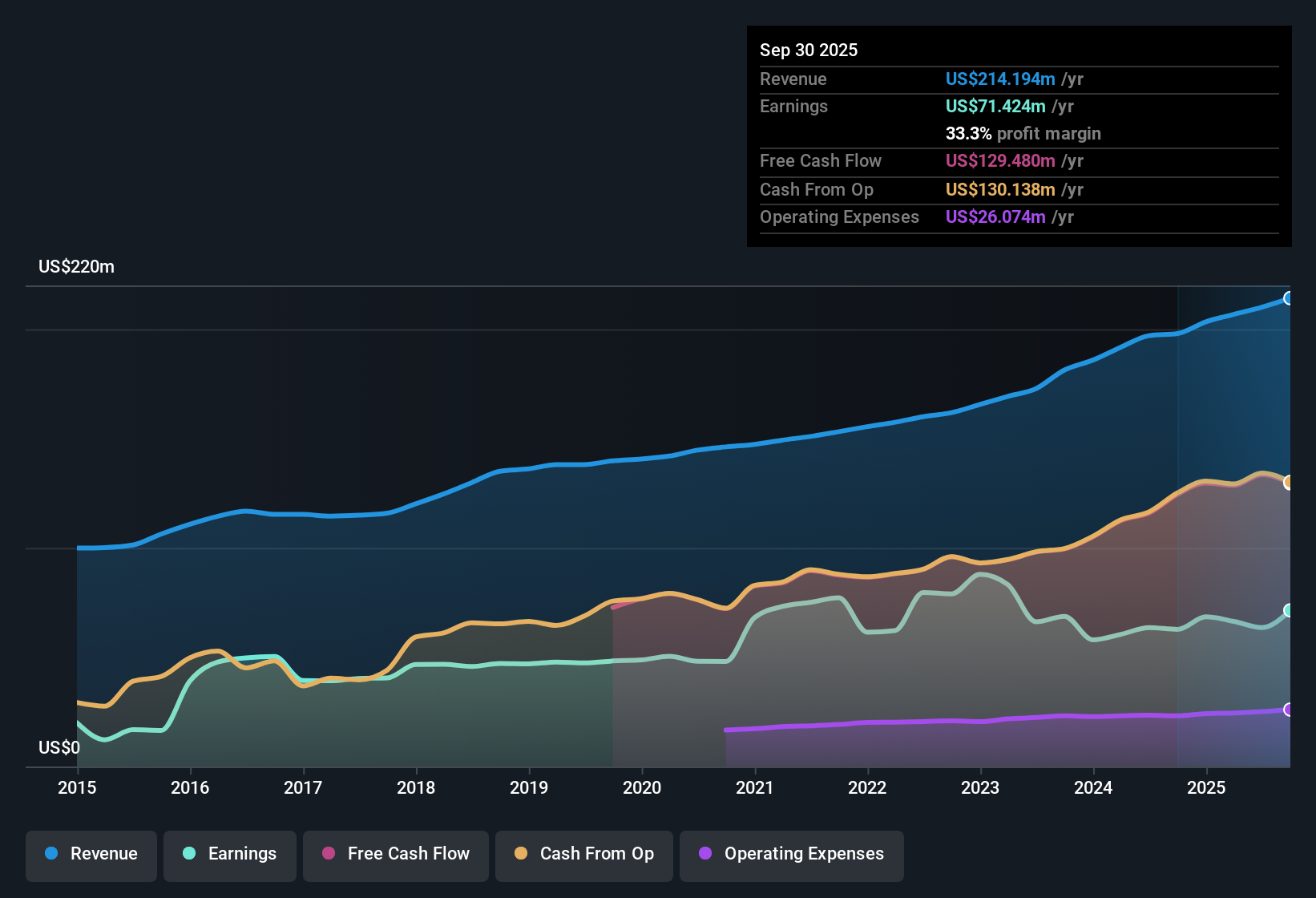
Task: Click the blue Revenue legend dot
Action: (x=50, y=854)
